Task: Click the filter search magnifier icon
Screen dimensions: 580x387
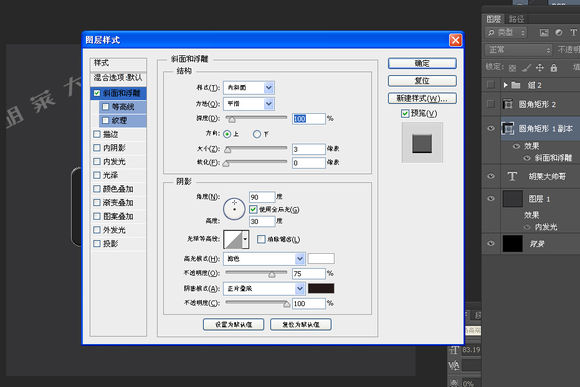Action: (491, 33)
